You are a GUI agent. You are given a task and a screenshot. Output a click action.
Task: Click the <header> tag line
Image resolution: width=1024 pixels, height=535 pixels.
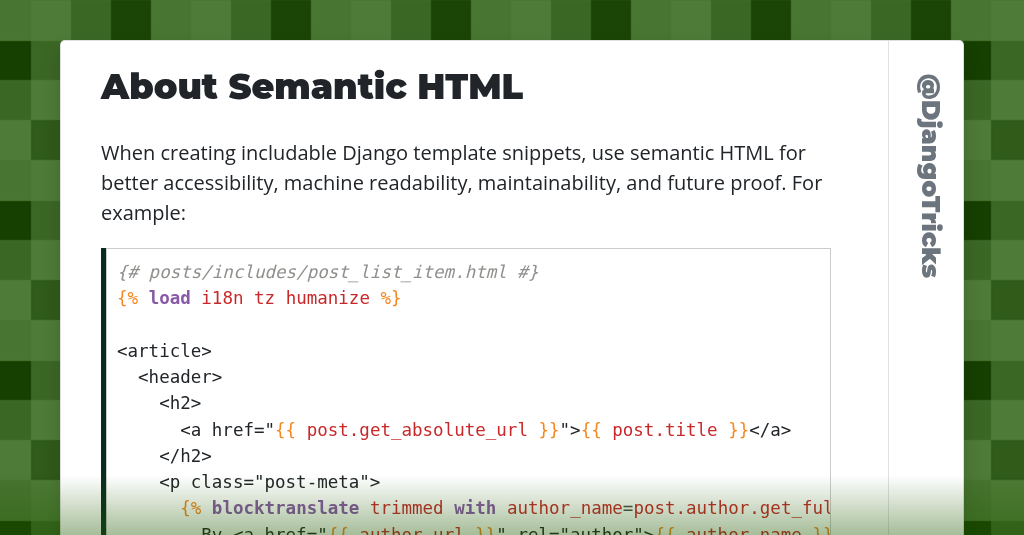point(180,377)
